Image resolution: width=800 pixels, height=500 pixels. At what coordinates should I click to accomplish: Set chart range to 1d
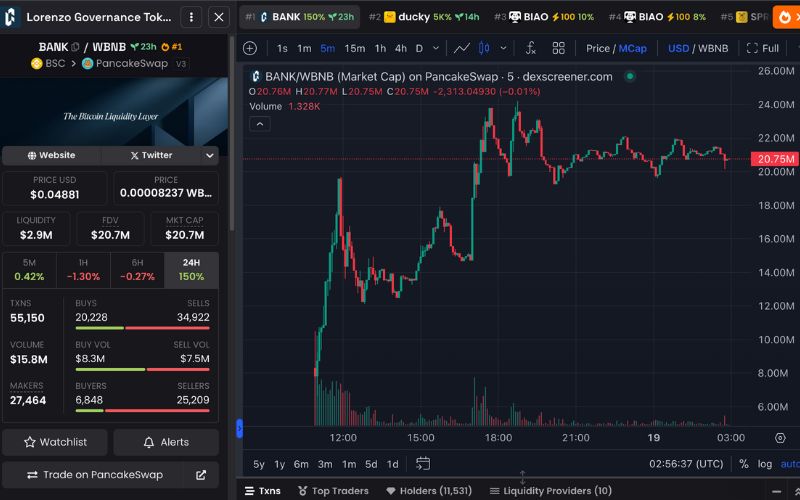coord(392,464)
